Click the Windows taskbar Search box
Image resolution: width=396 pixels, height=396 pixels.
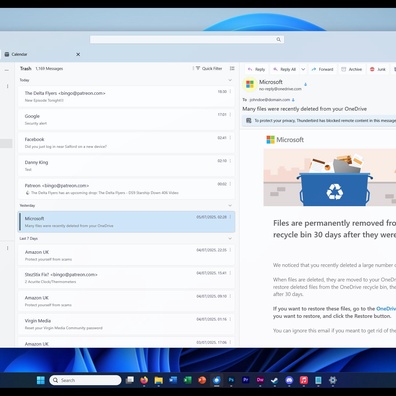[85, 380]
